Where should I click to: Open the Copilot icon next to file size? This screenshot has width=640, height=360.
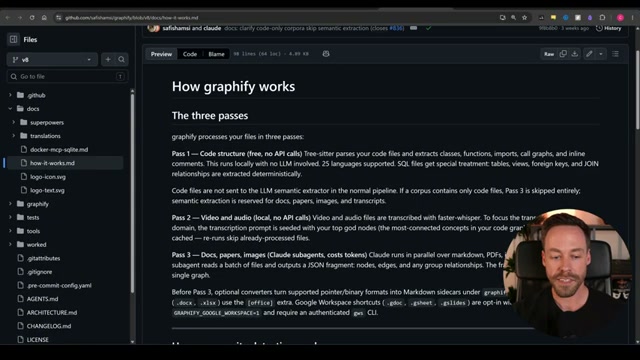coord(326,54)
